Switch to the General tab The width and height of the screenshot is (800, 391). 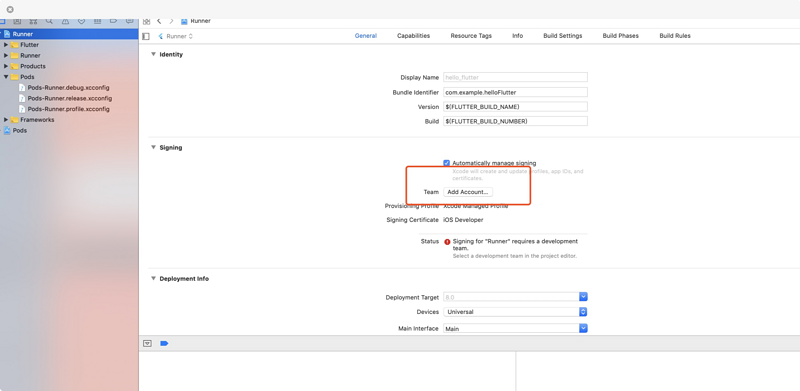point(366,36)
